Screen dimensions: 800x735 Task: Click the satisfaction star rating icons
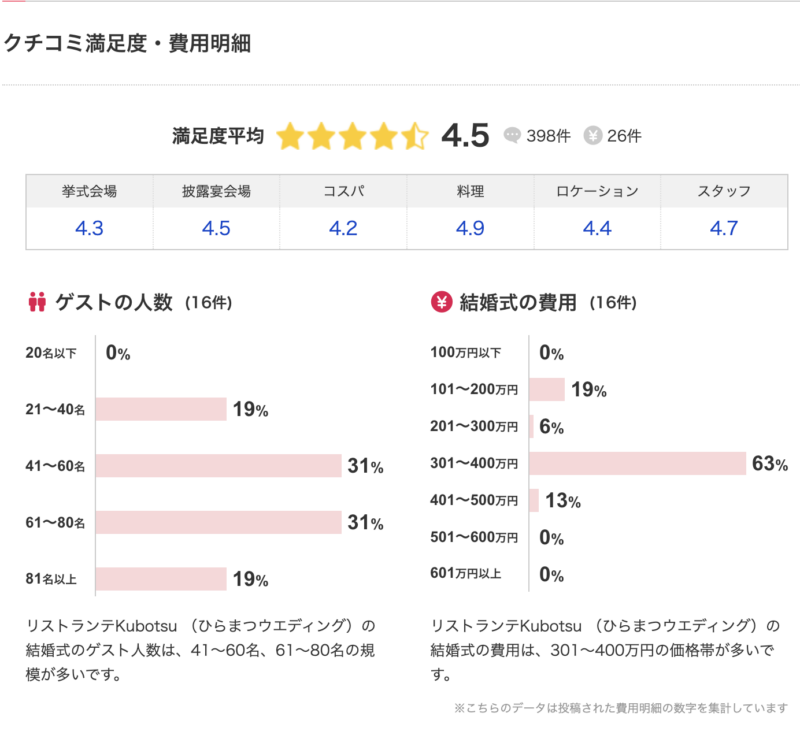pyautogui.click(x=352, y=136)
